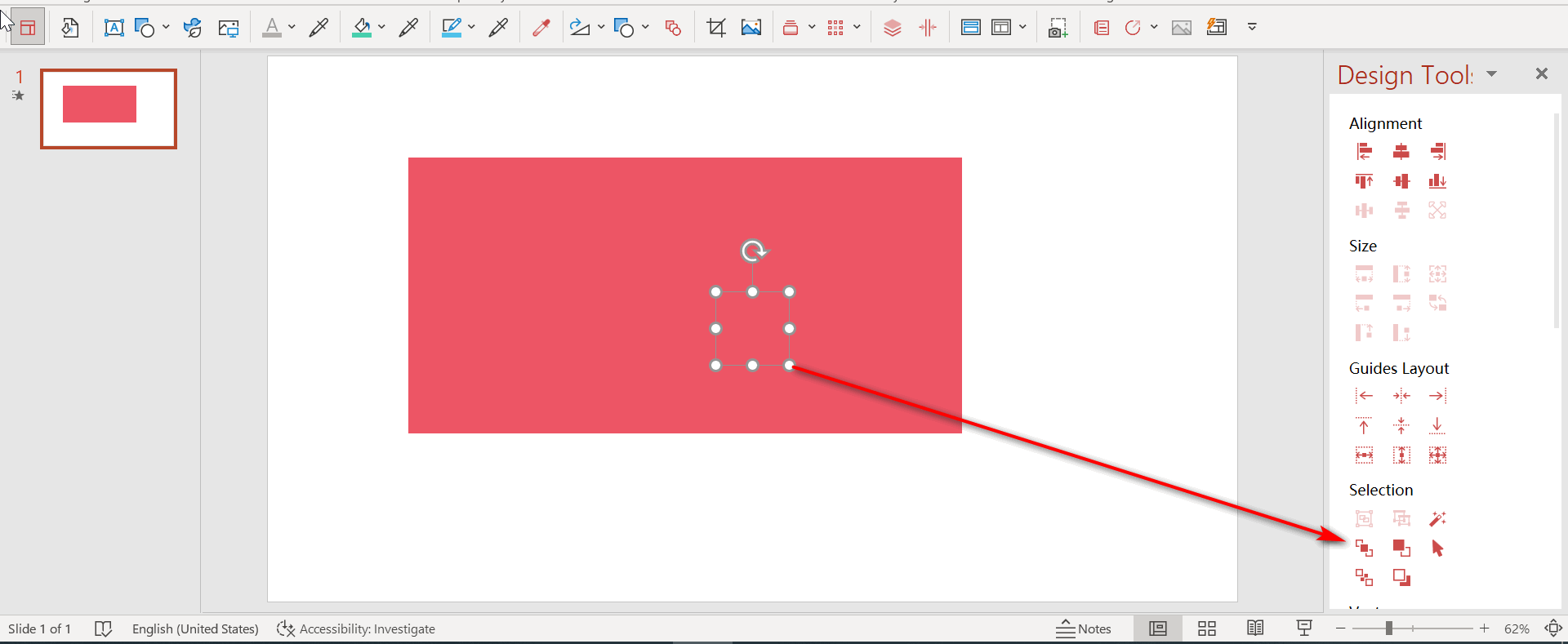Screen dimensions: 1568x644
Task: Add a guide at the top edge
Action: pos(1364,425)
